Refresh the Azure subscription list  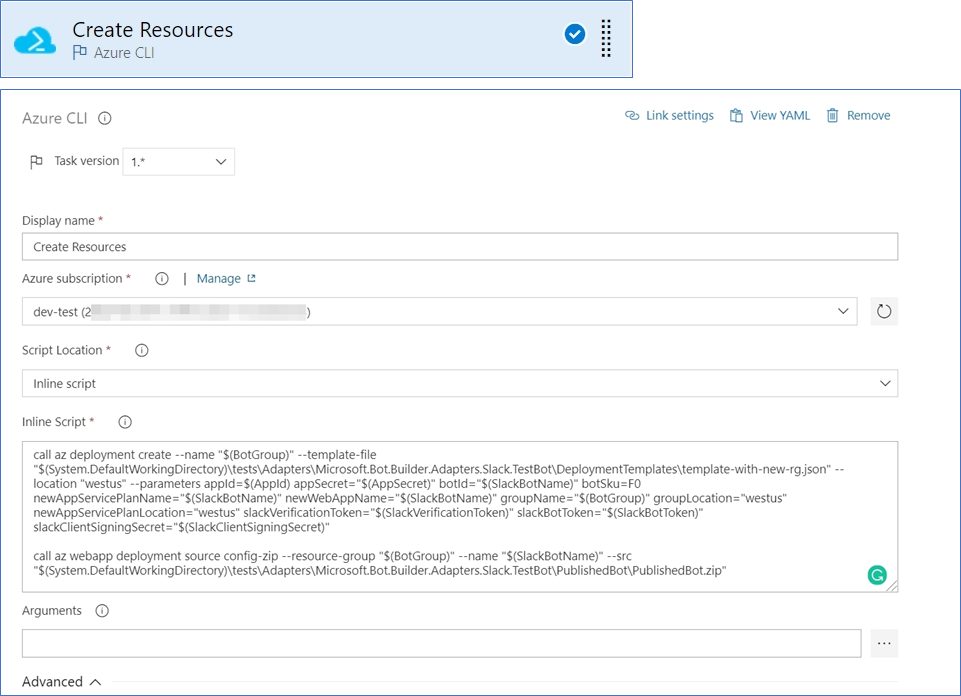[x=884, y=311]
